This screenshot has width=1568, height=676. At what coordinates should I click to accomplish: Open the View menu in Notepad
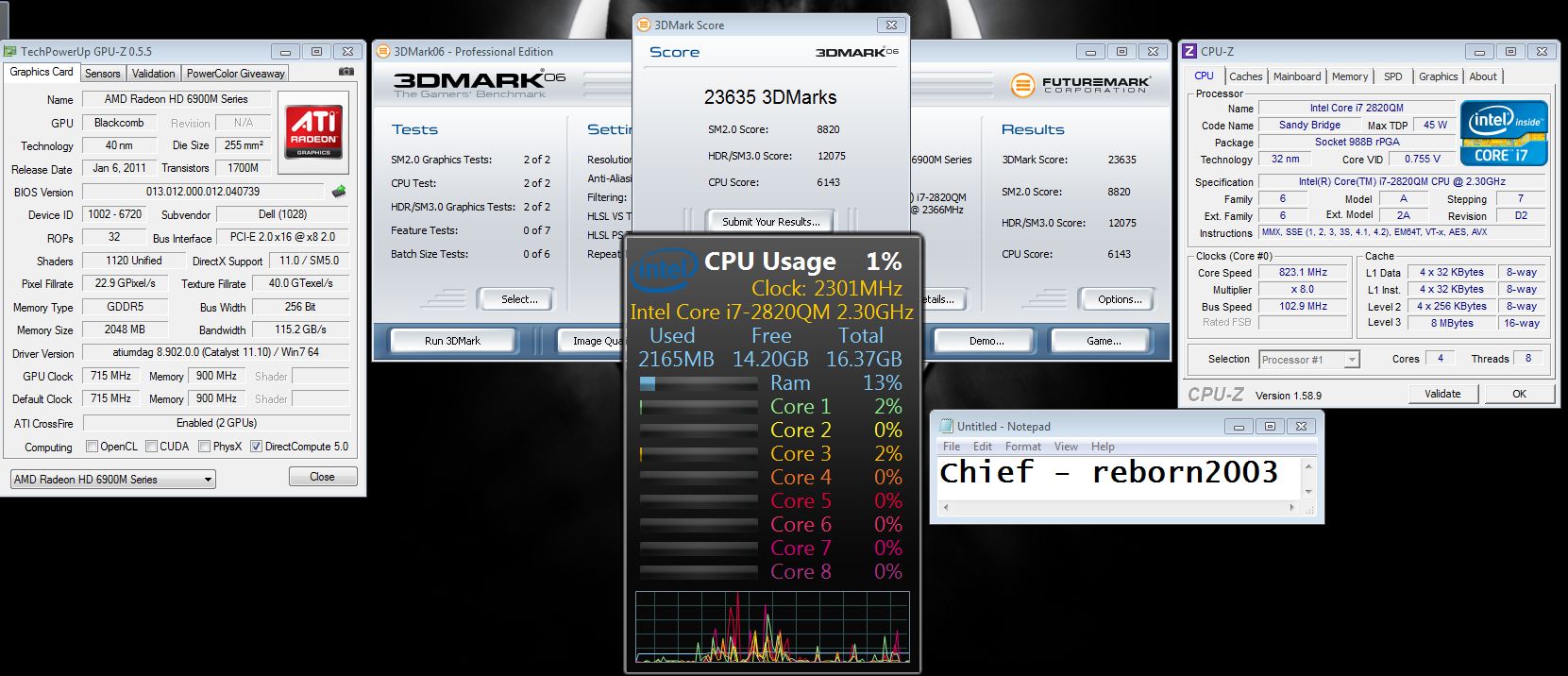point(1066,447)
